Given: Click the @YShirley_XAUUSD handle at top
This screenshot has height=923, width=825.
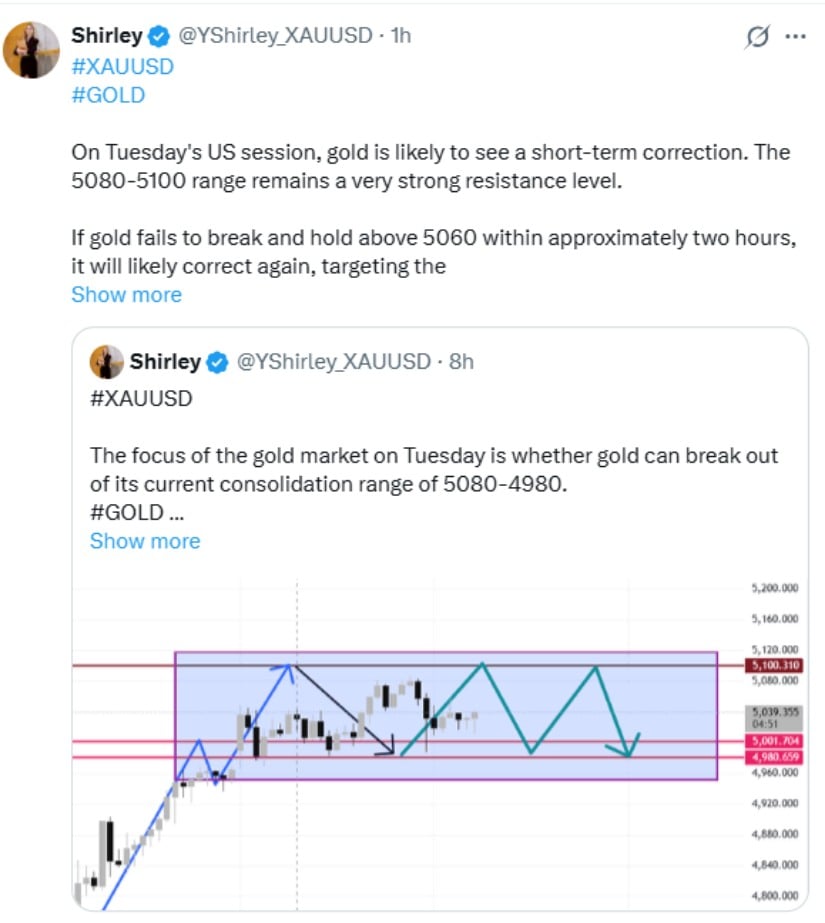Looking at the screenshot, I should click(275, 36).
